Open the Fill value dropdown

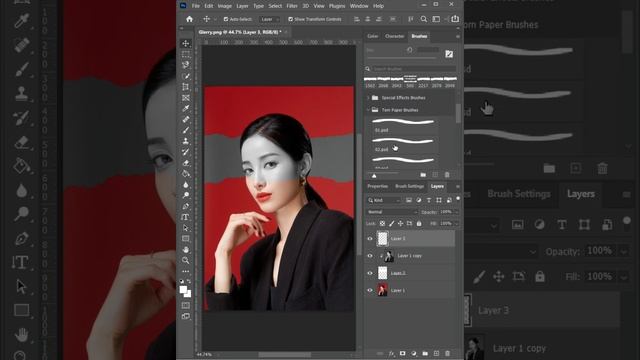(x=456, y=223)
